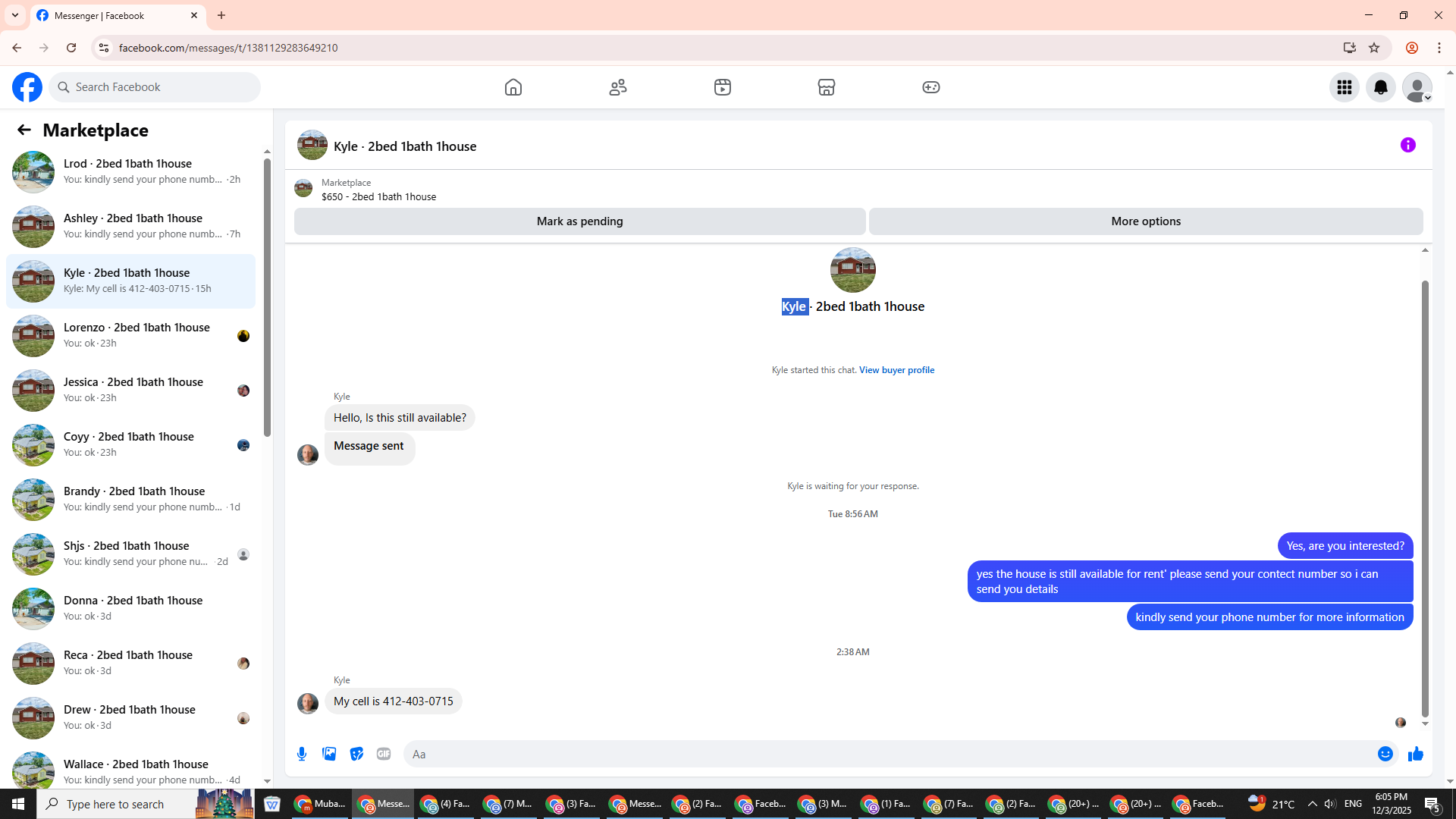Expand the tab search dropdown
This screenshot has width=1456, height=819.
click(15, 15)
